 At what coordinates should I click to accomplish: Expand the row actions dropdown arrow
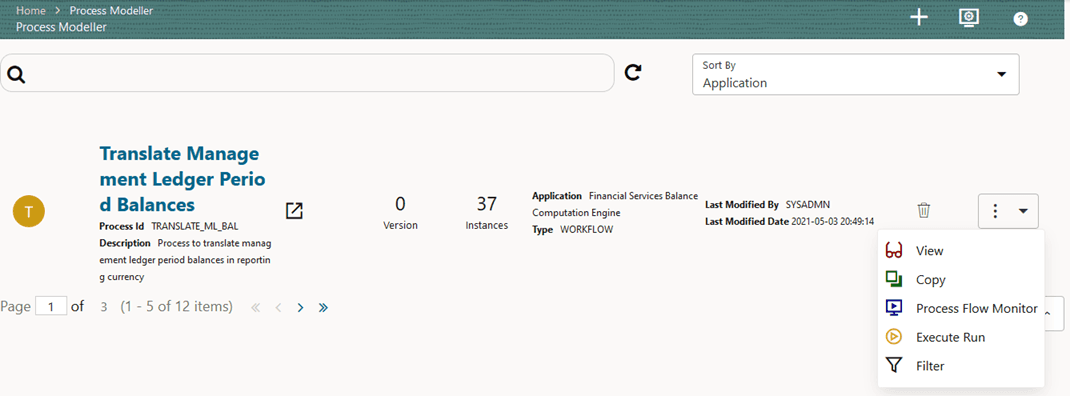pos(1024,212)
